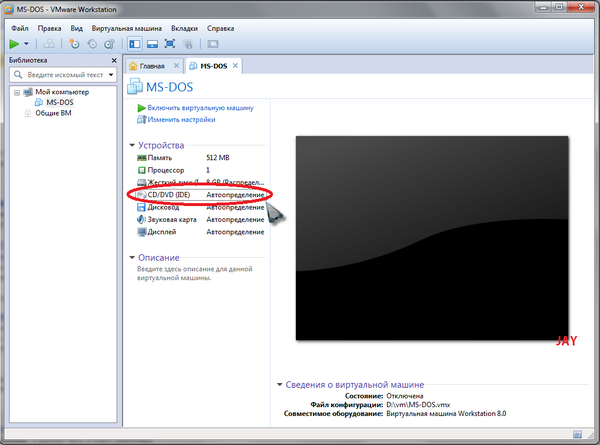Open the Файл menu
600x445 pixels.
coord(20,28)
